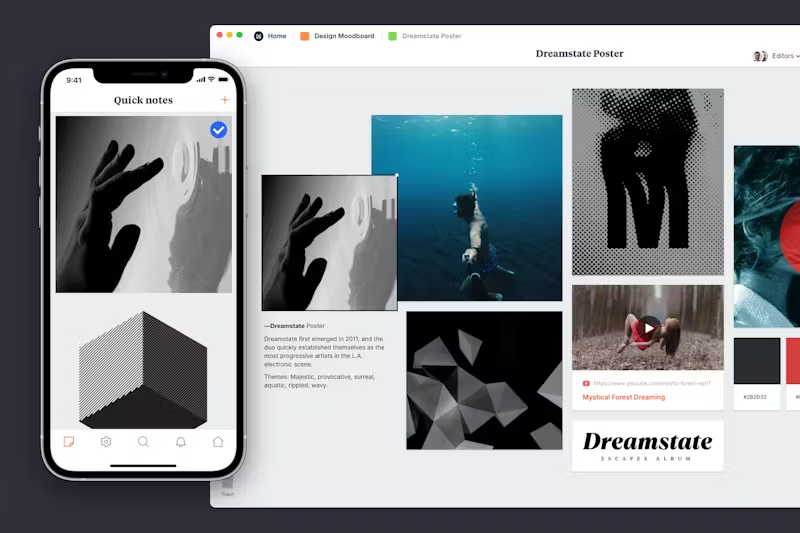Tap the orange plus icon in Quick notes
Image resolution: width=800 pixels, height=533 pixels.
[x=225, y=100]
